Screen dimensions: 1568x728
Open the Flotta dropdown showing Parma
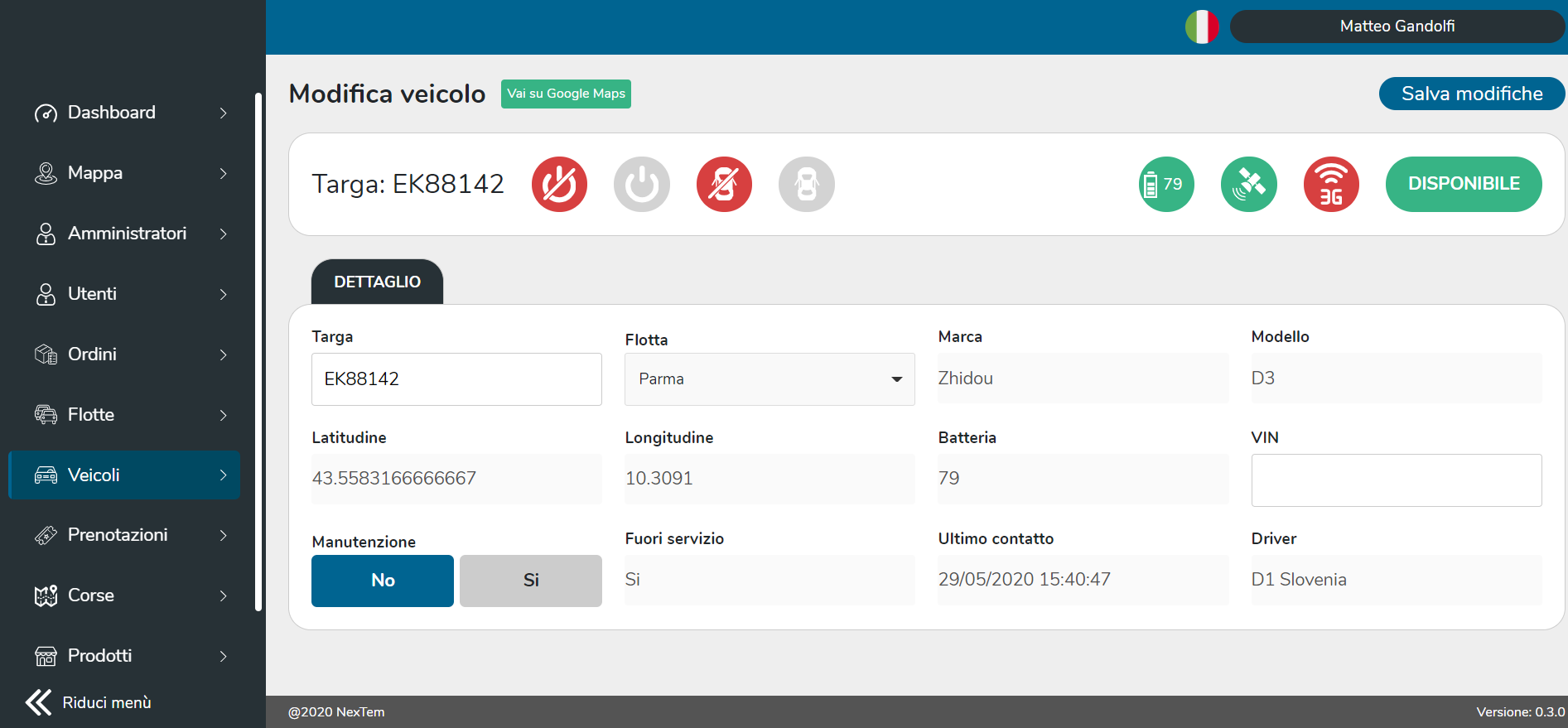click(770, 379)
